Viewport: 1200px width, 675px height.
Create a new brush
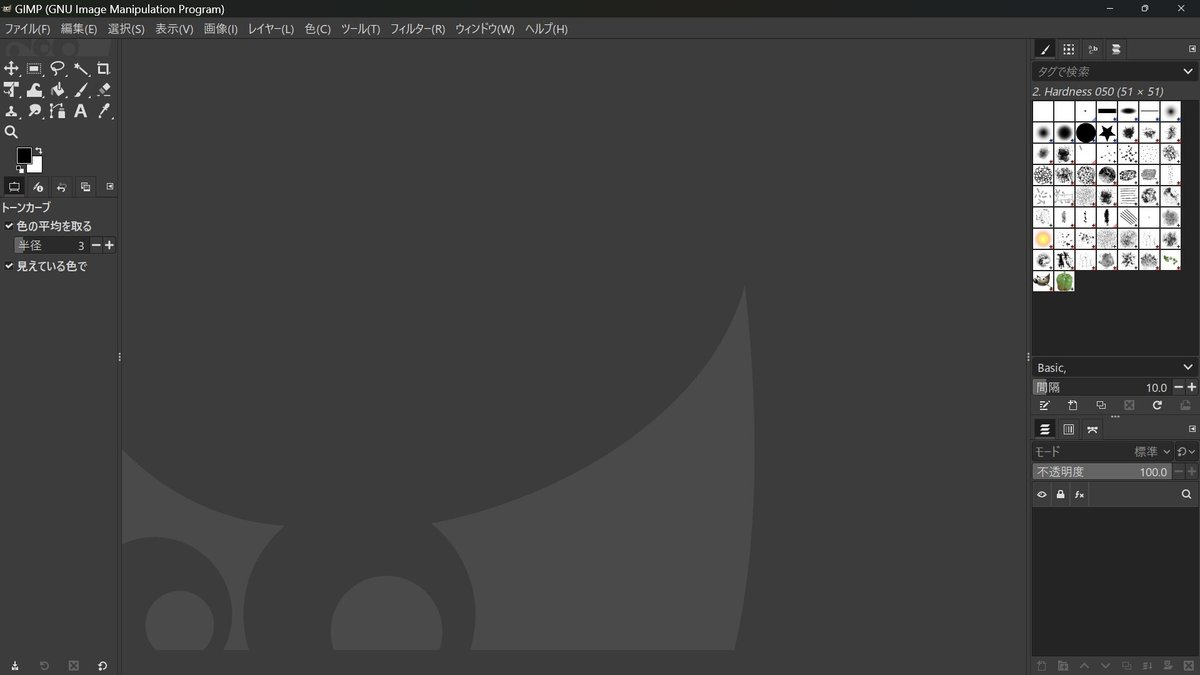pyautogui.click(x=1072, y=405)
